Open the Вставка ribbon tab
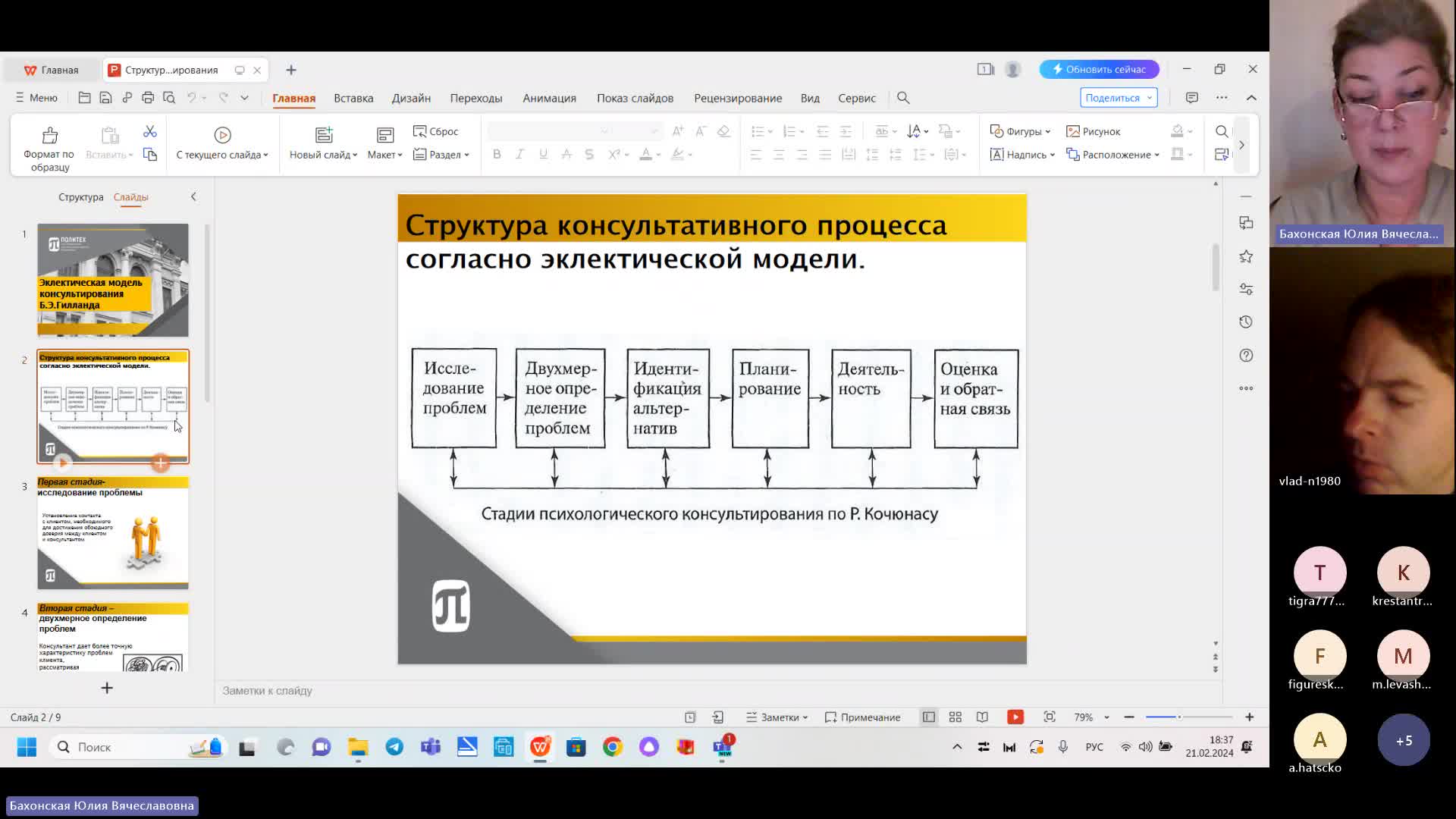This screenshot has width=1456, height=819. (x=353, y=98)
